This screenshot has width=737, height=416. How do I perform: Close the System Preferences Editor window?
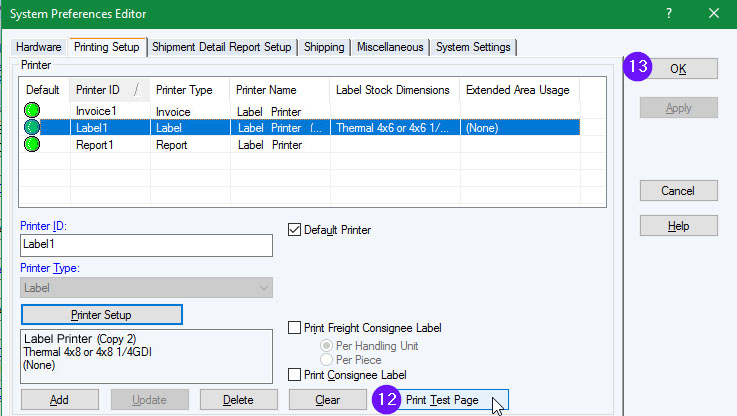(713, 13)
